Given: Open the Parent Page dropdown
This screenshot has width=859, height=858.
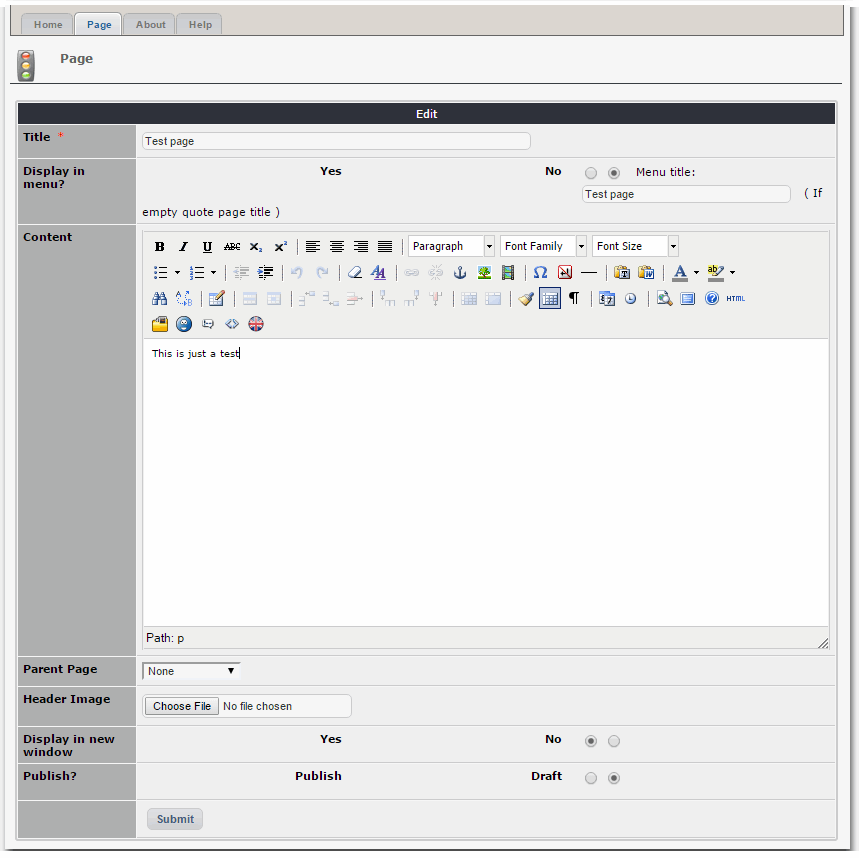Looking at the screenshot, I should [x=191, y=671].
